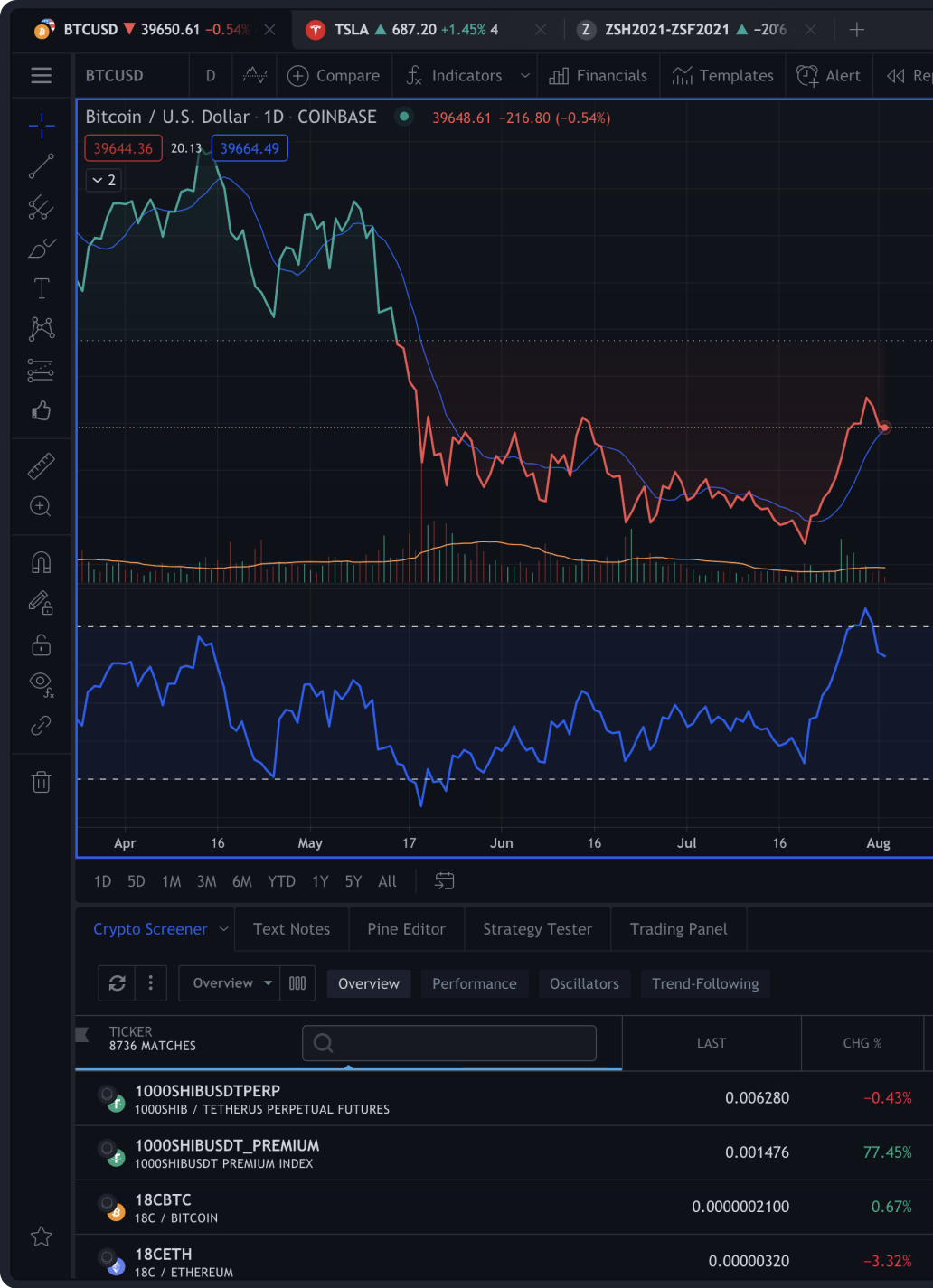Toggle lock all drawing tools
This screenshot has height=1288, width=933.
coord(41,644)
